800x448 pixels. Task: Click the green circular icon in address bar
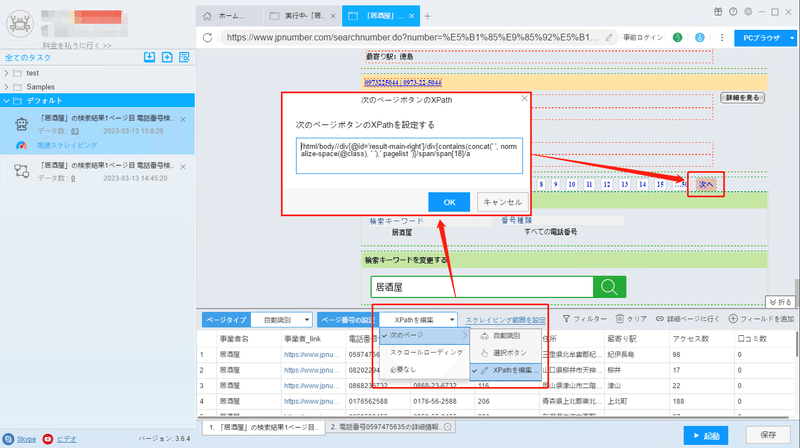[678, 37]
